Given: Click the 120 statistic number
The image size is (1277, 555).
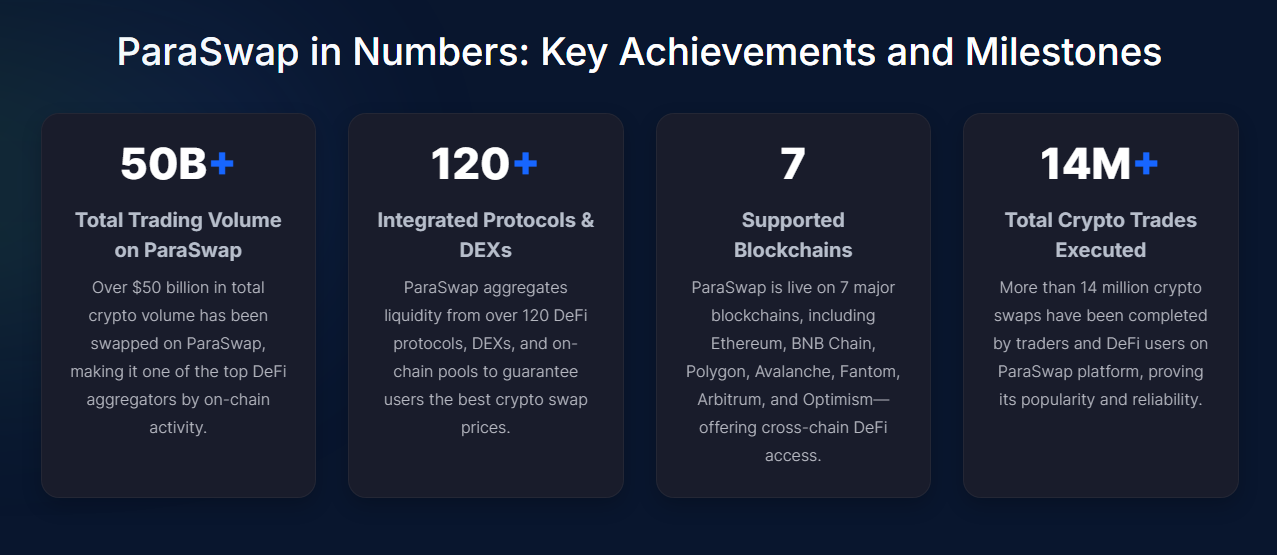Looking at the screenshot, I should 470,164.
